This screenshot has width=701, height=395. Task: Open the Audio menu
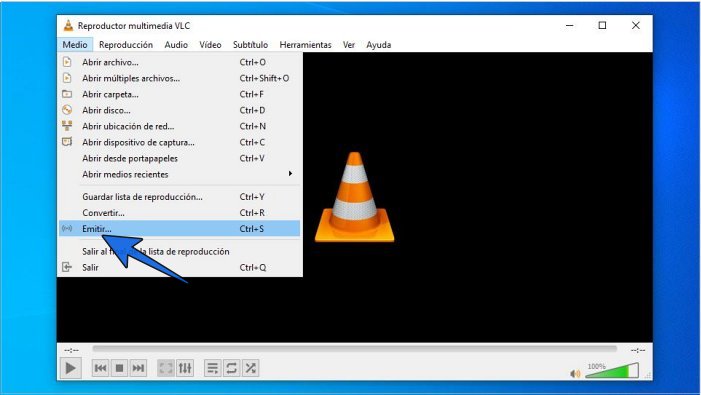tap(176, 45)
